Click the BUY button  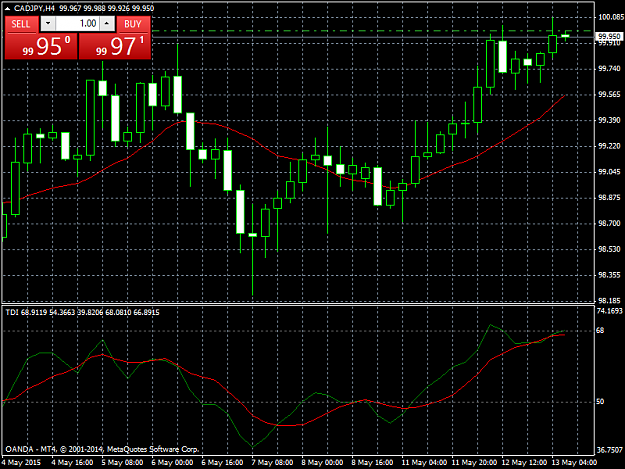[x=133, y=24]
